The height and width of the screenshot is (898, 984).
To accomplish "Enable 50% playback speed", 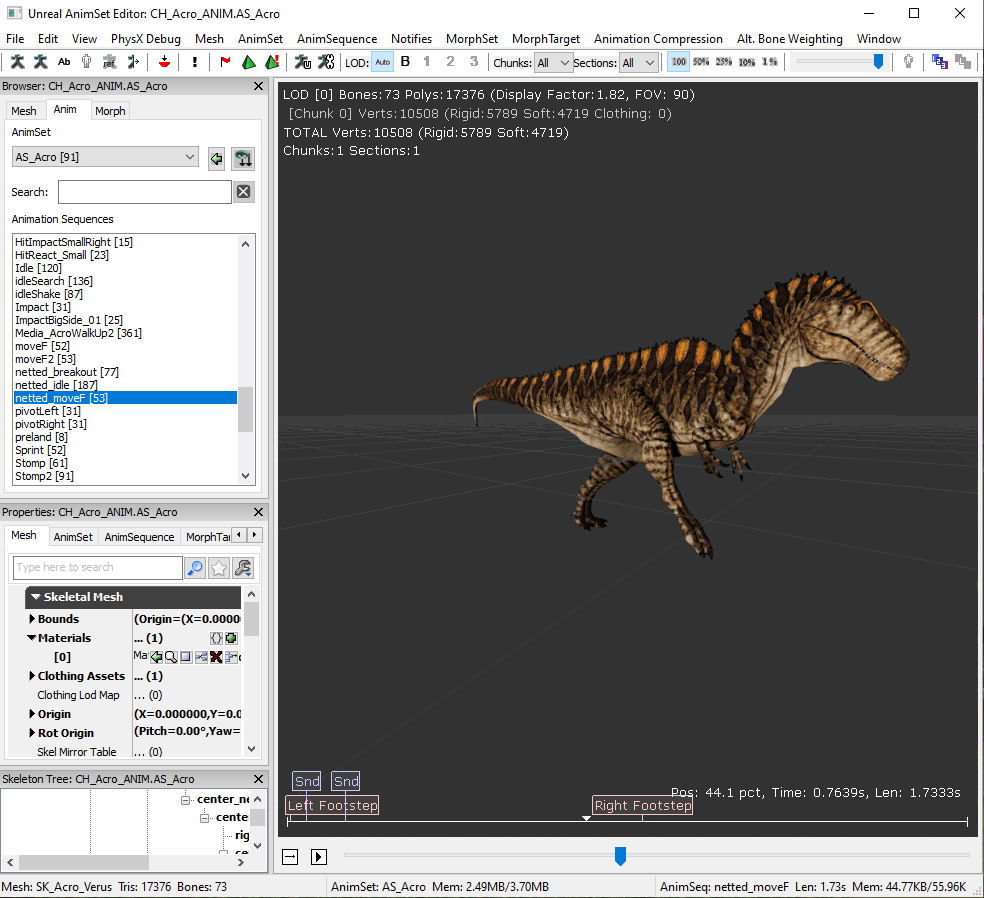I will click(x=701, y=62).
